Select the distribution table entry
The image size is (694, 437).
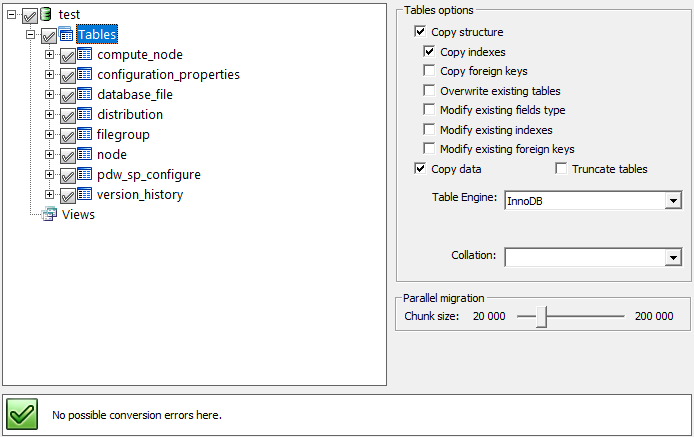coord(130,115)
